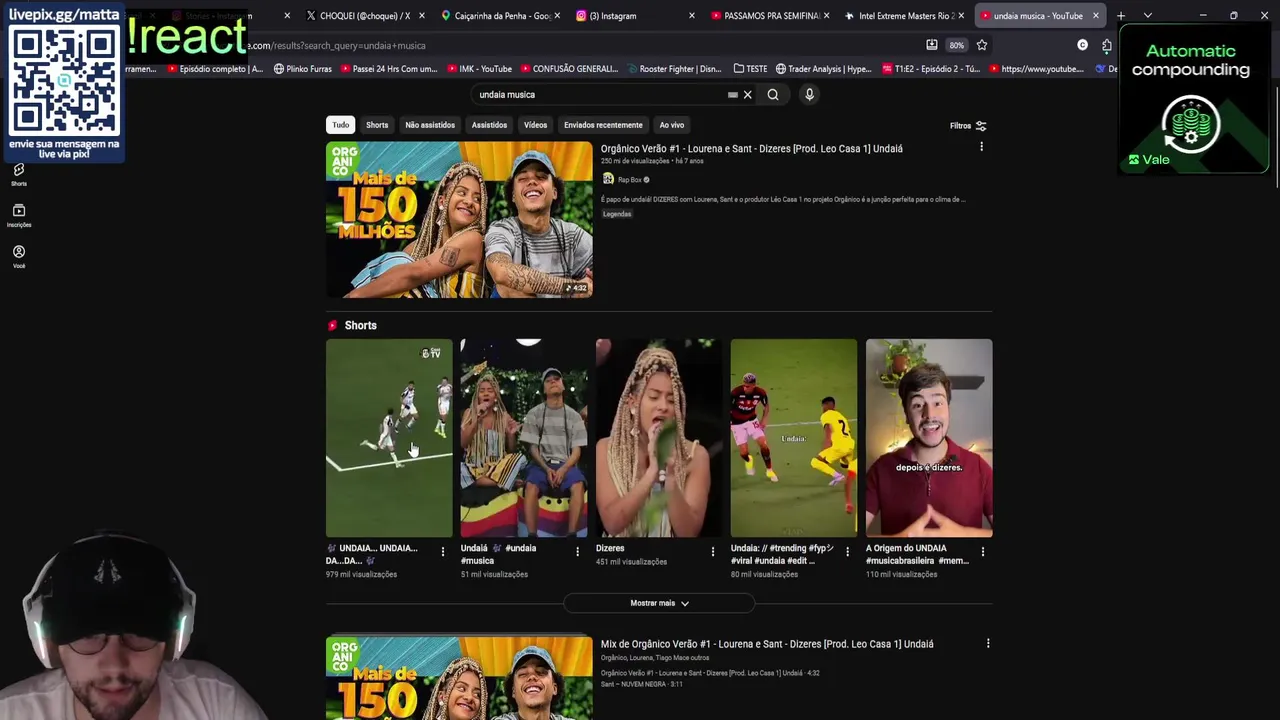Open browser extensions puzzle icon
The image size is (1280, 720).
click(1107, 45)
